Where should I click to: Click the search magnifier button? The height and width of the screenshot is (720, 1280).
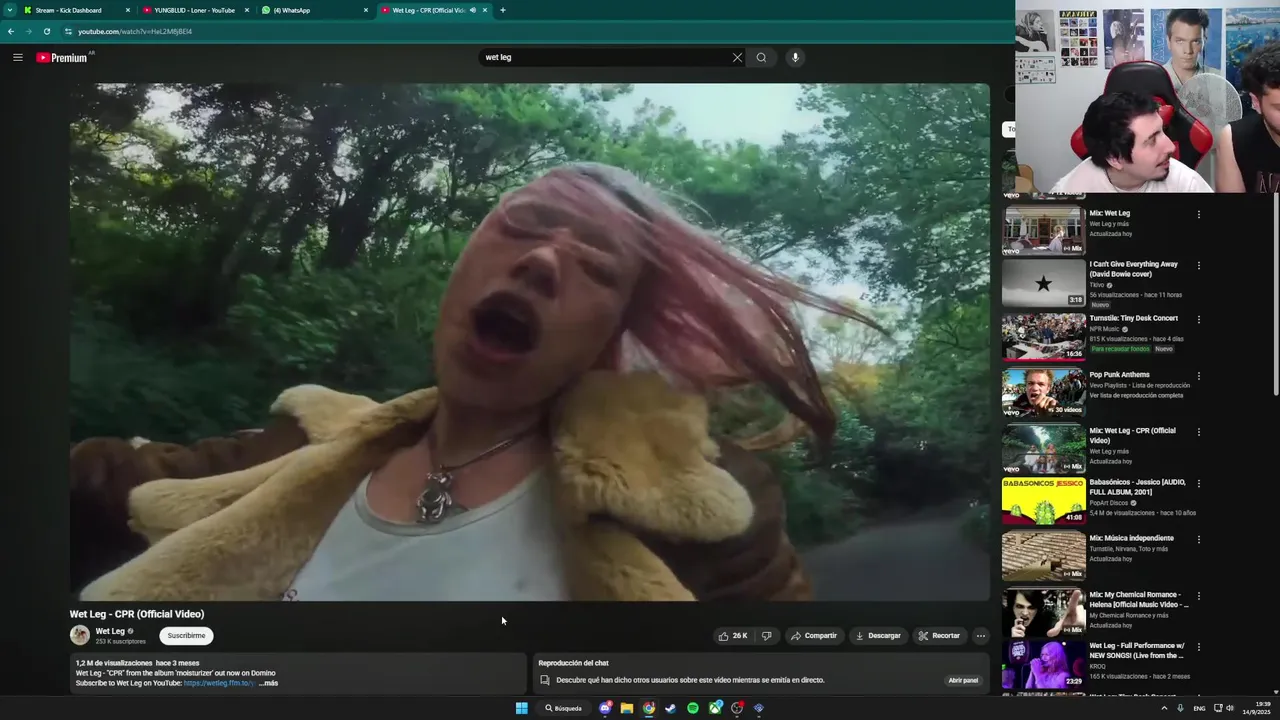pyautogui.click(x=761, y=57)
